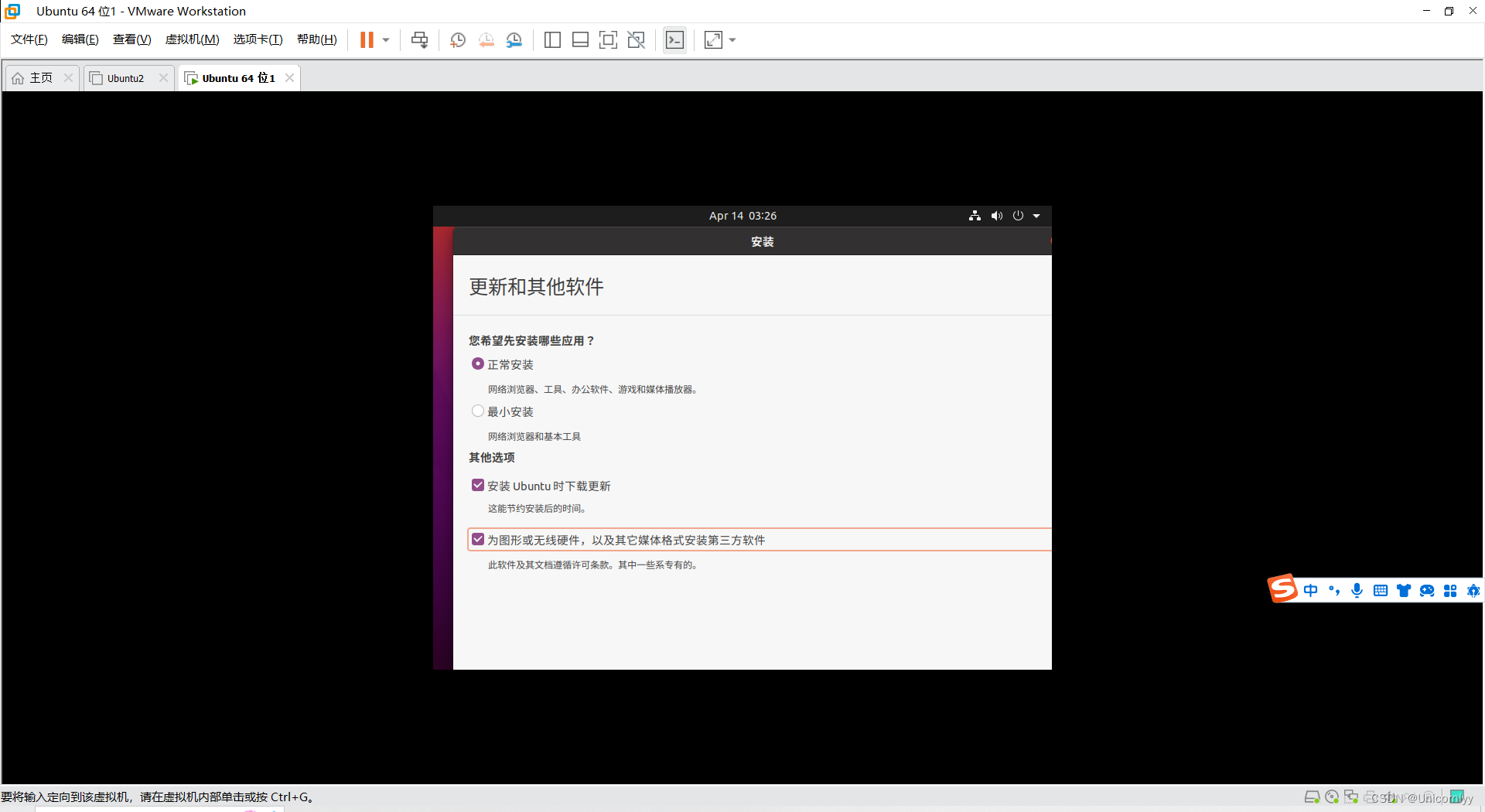This screenshot has height=812, width=1485.
Task: Take a snapshot of the virtual machine
Action: (458, 40)
